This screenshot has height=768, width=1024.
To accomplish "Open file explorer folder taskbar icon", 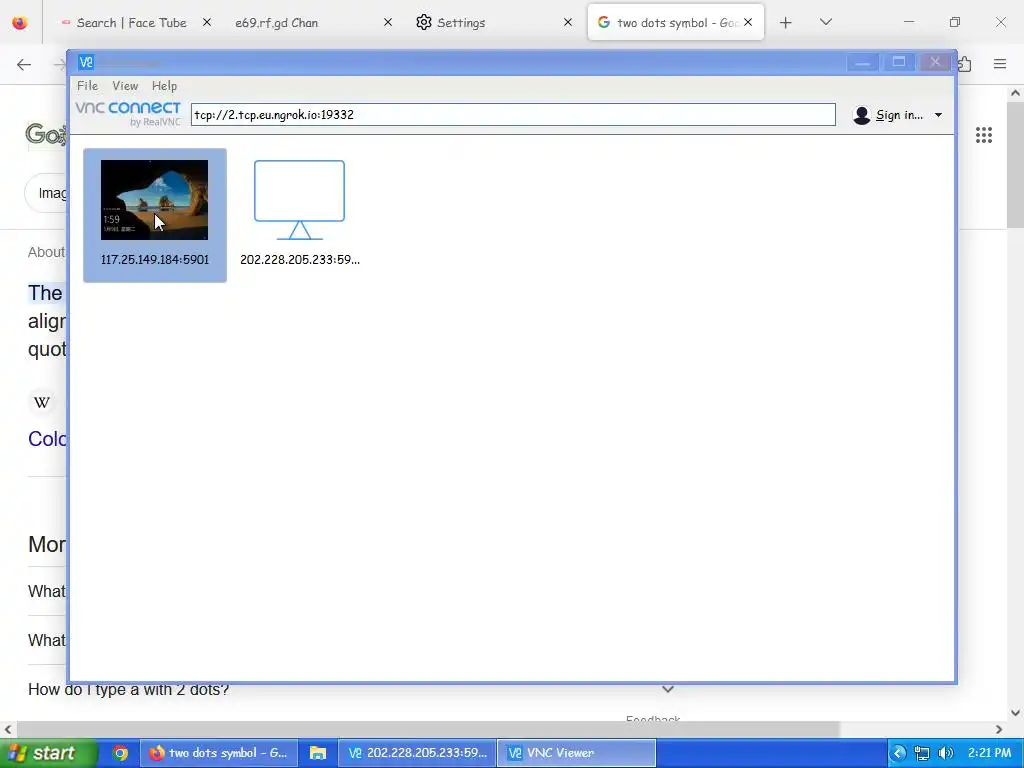I will pos(318,753).
